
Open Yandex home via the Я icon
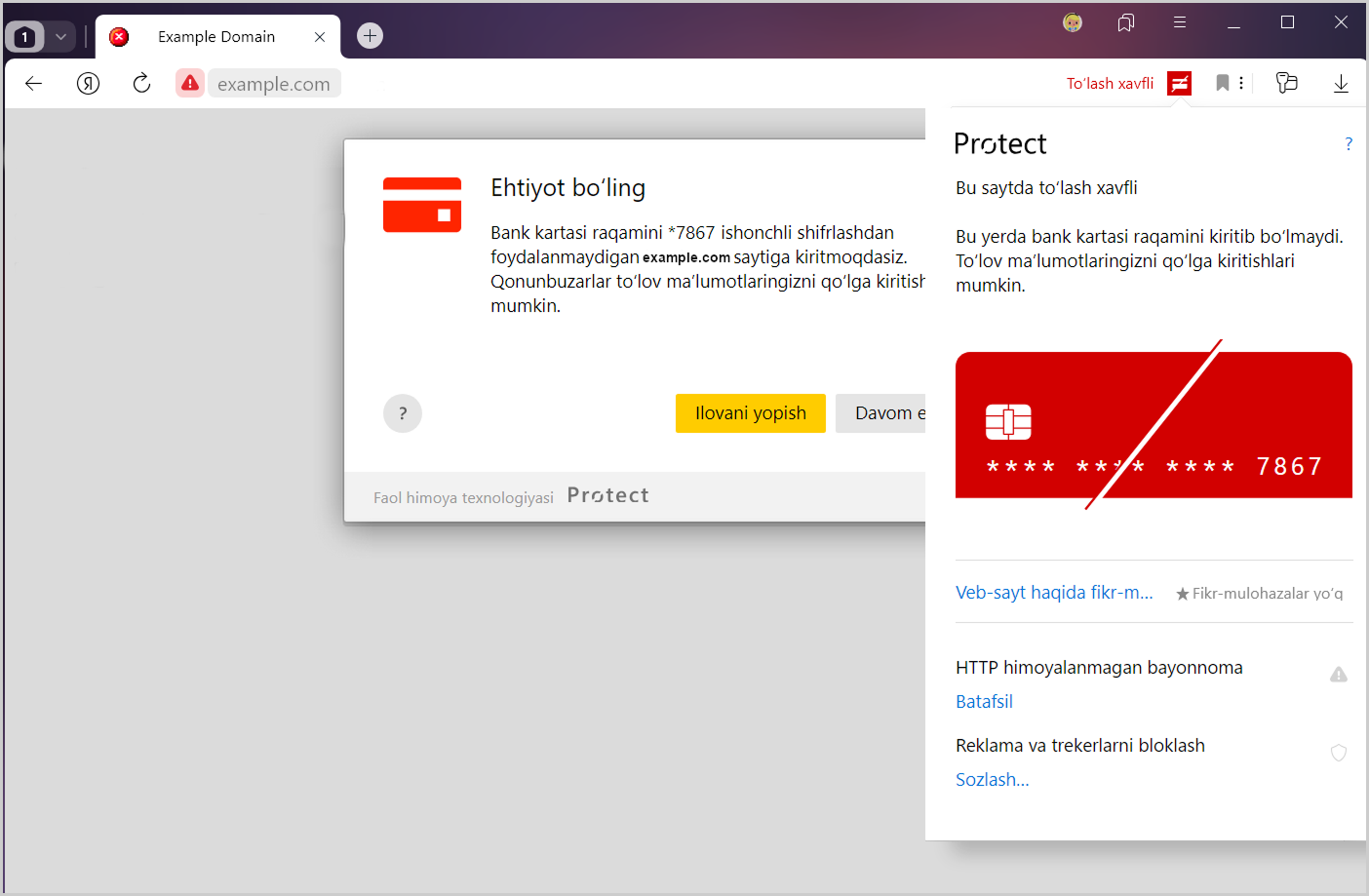tap(89, 84)
